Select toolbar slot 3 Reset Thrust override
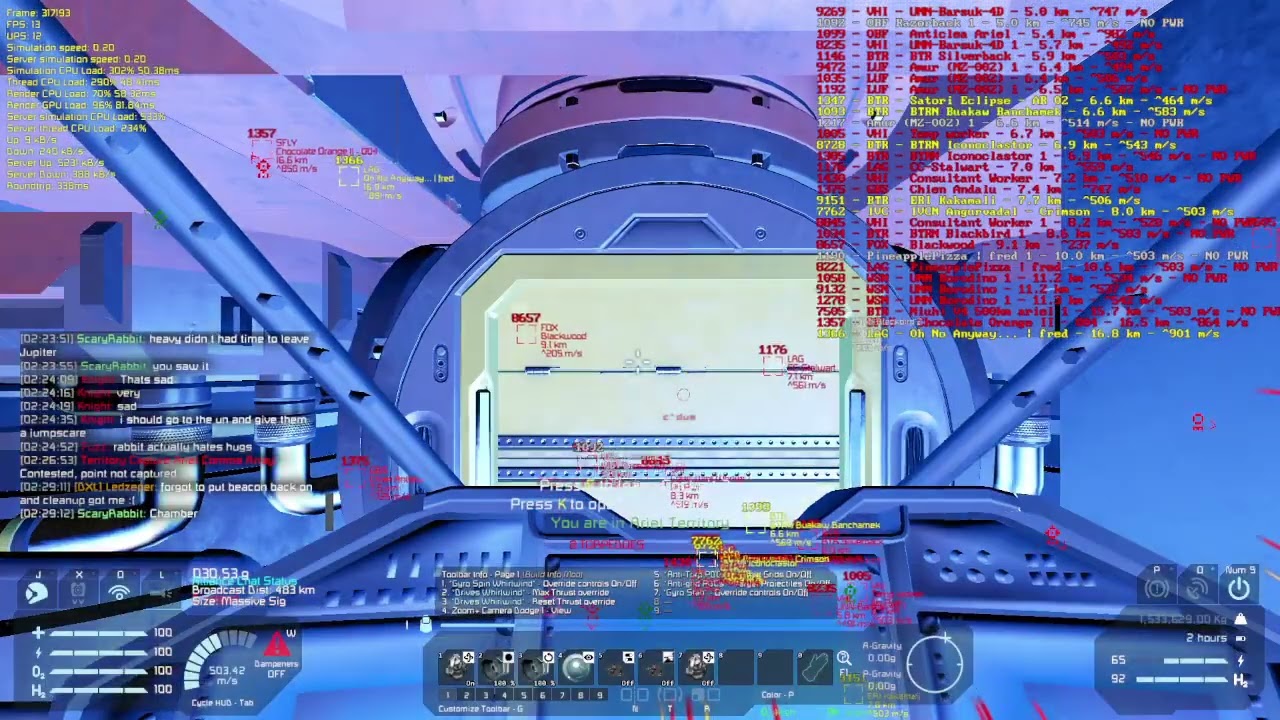 537,667
